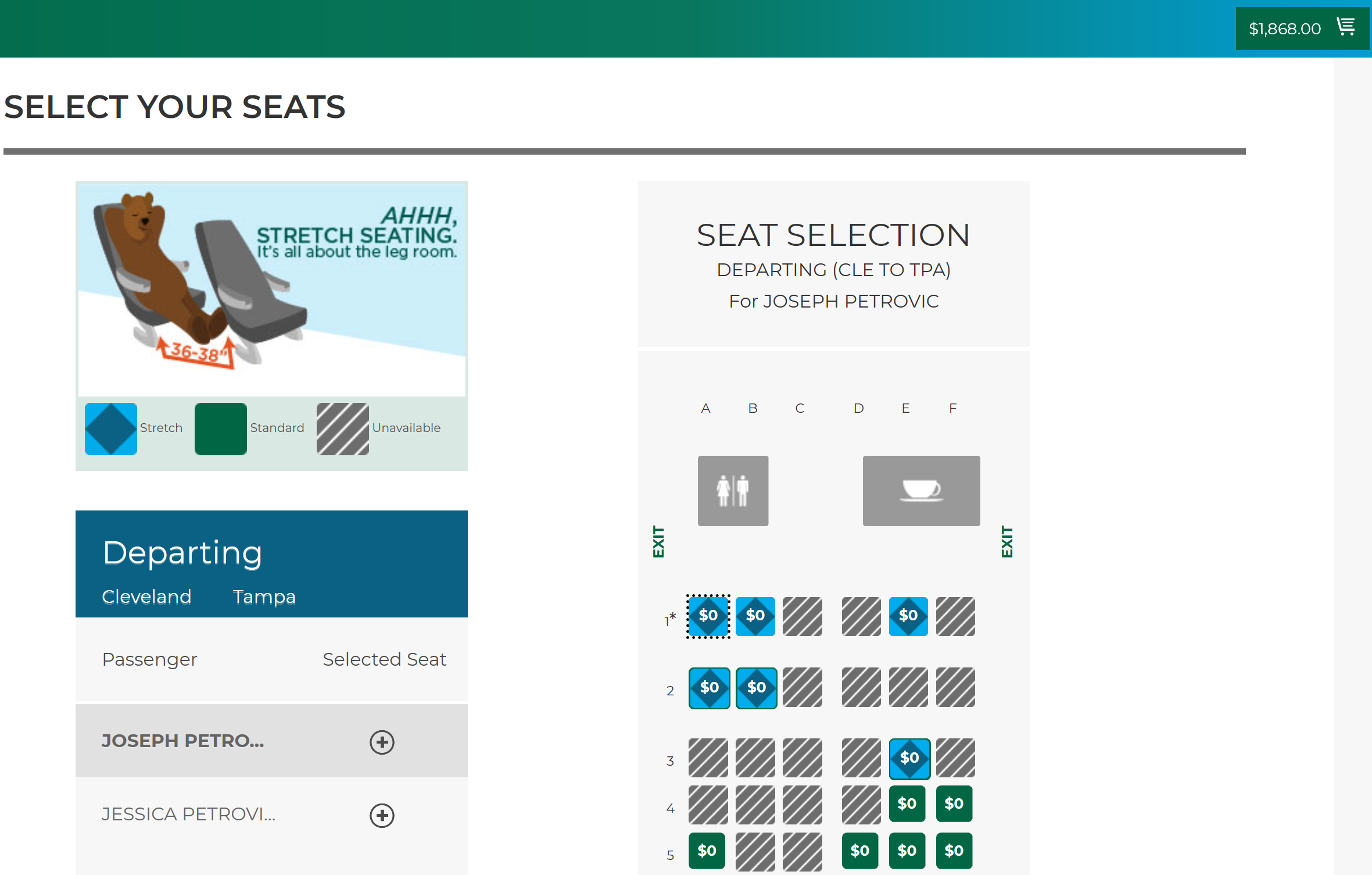Open the shopping cart showing $1,868.00

click(1302, 28)
